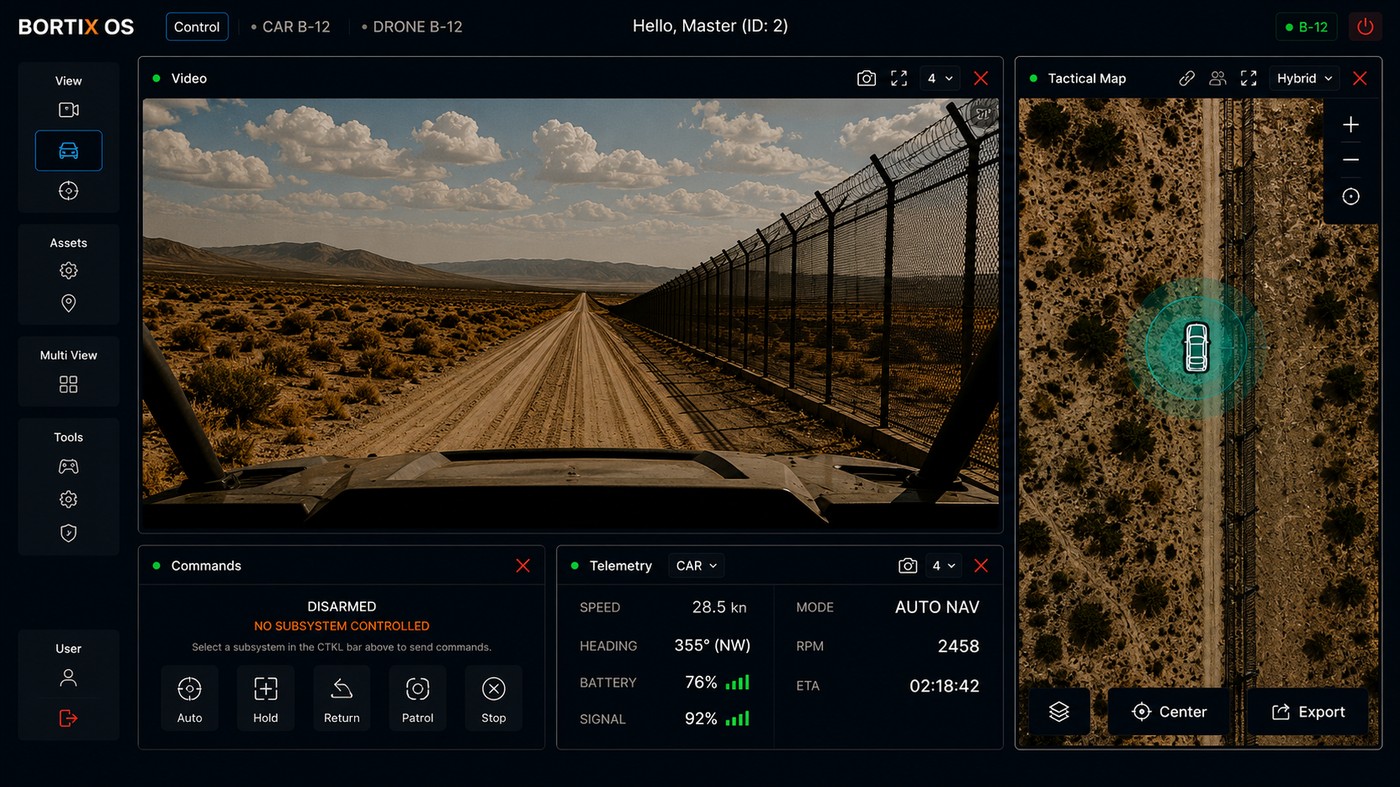Click the Auto command button
The width and height of the screenshot is (1400, 787).
[x=189, y=698]
